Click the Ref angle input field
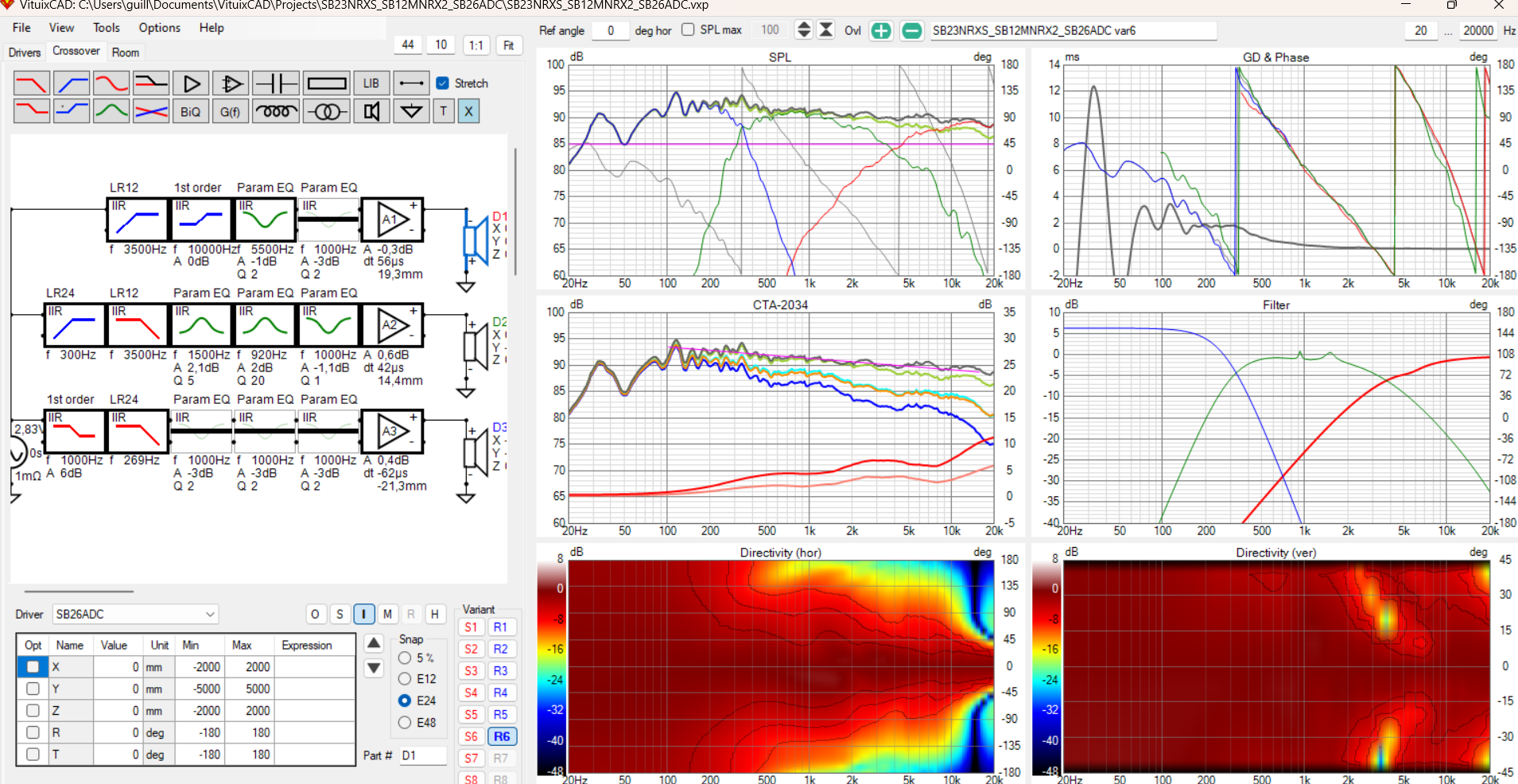This screenshot has width=1518, height=784. click(611, 30)
